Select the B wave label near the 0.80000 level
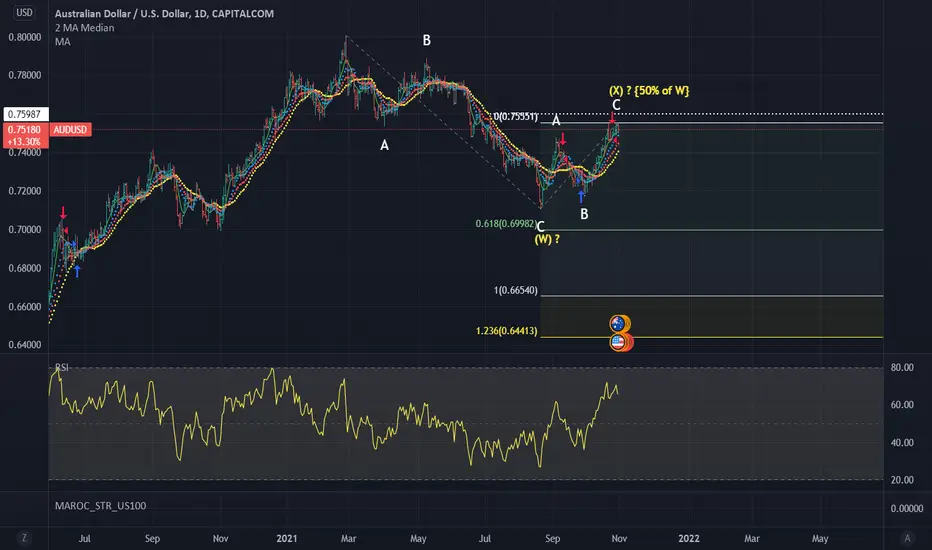The height and width of the screenshot is (550, 932). coord(427,40)
